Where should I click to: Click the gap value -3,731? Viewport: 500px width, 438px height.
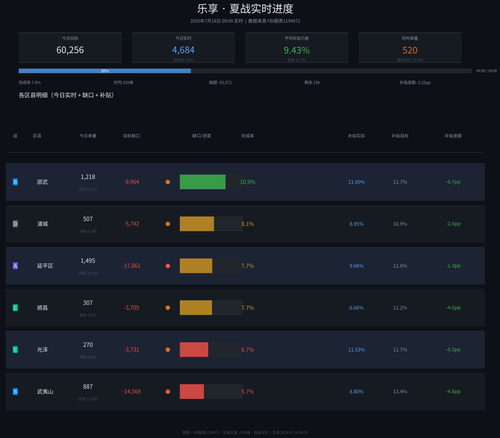tap(132, 350)
